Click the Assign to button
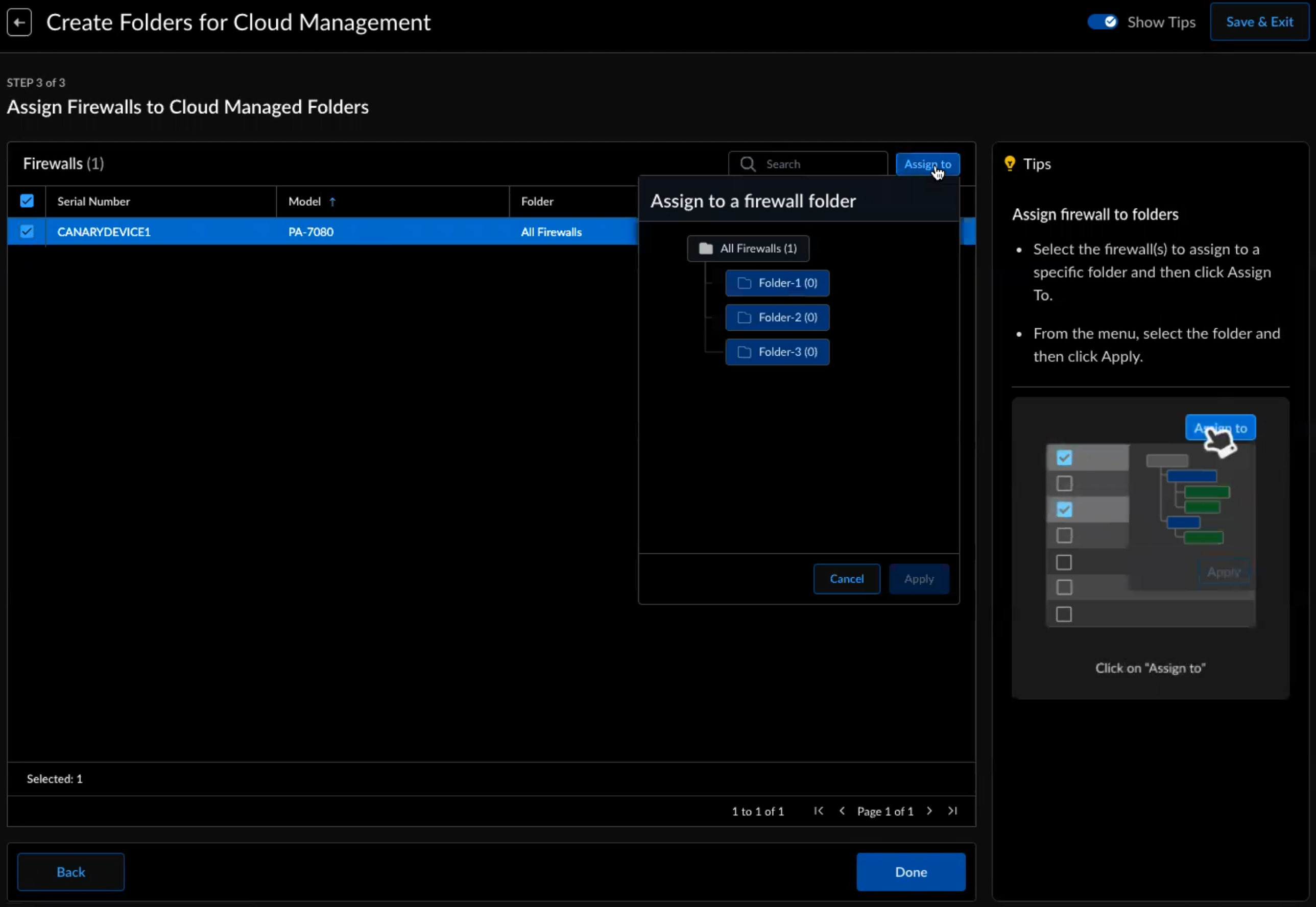This screenshot has width=1316, height=907. coord(927,164)
